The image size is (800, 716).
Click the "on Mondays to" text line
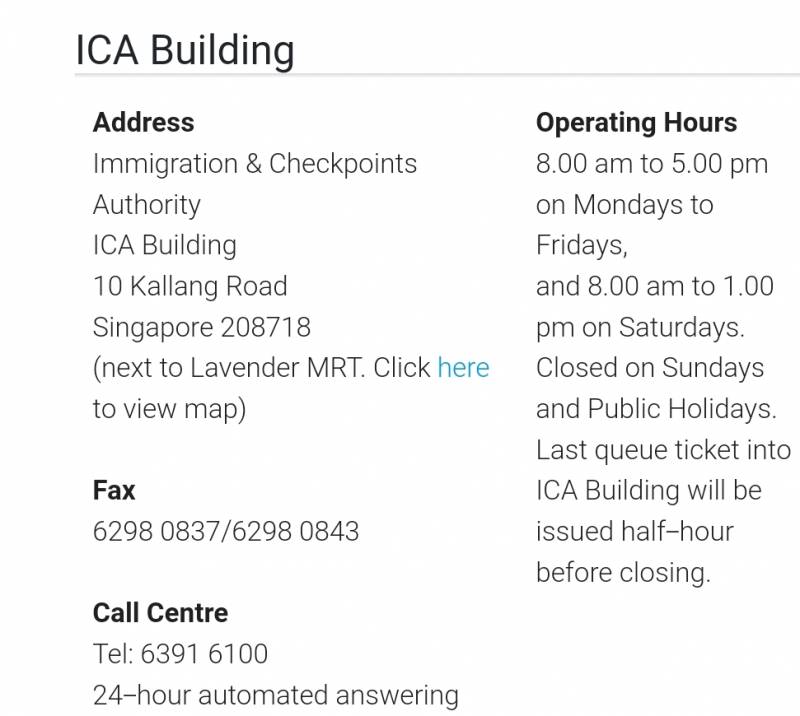(x=624, y=205)
